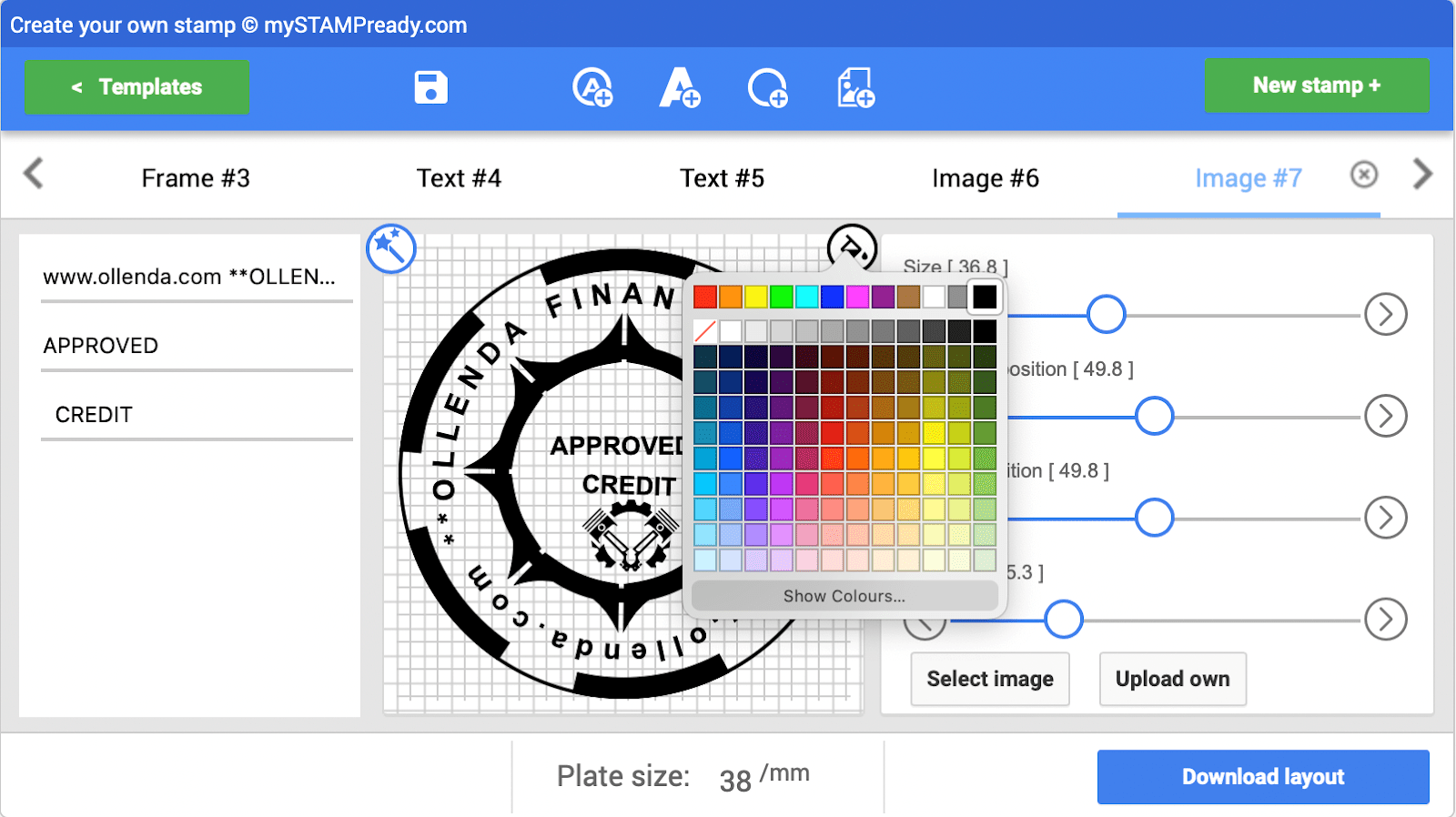Pick the red swatch in the top colour row
The width and height of the screenshot is (1456, 817).
coord(705,297)
